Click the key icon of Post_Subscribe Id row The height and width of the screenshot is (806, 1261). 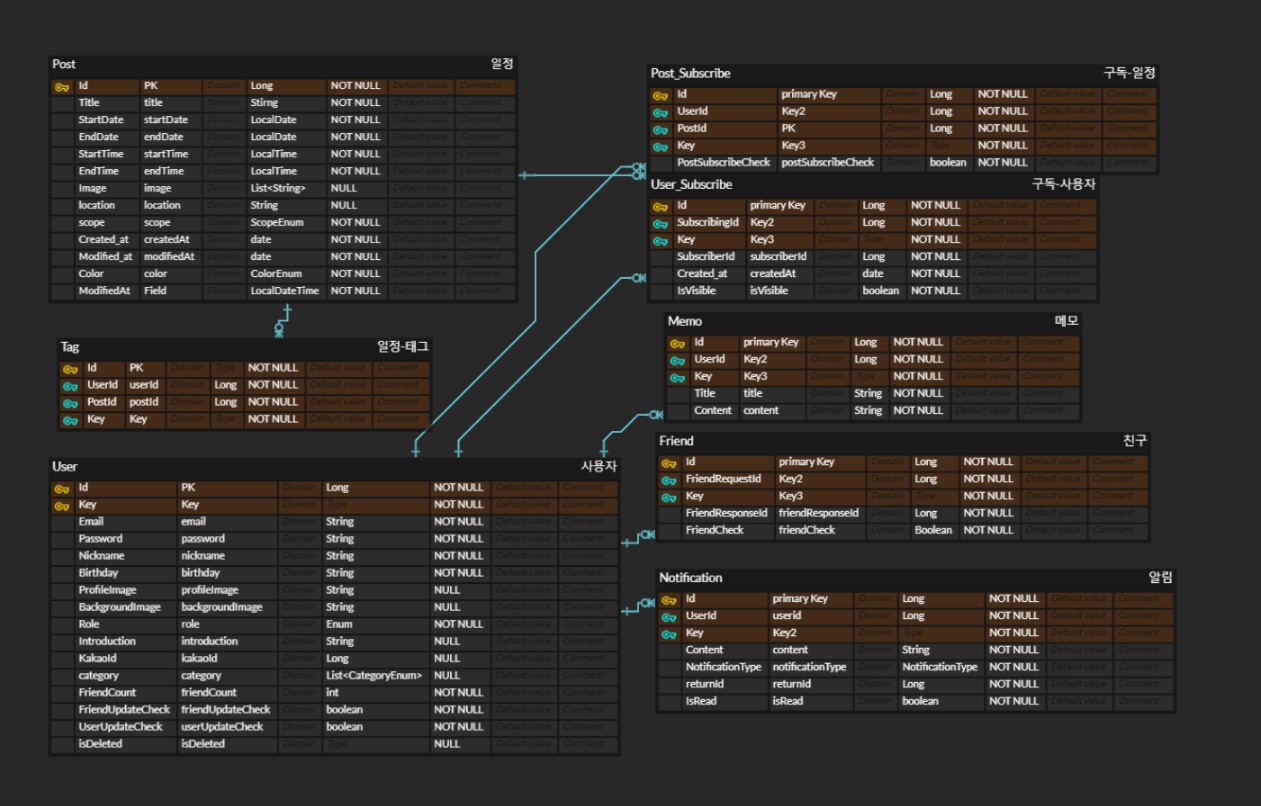660,95
